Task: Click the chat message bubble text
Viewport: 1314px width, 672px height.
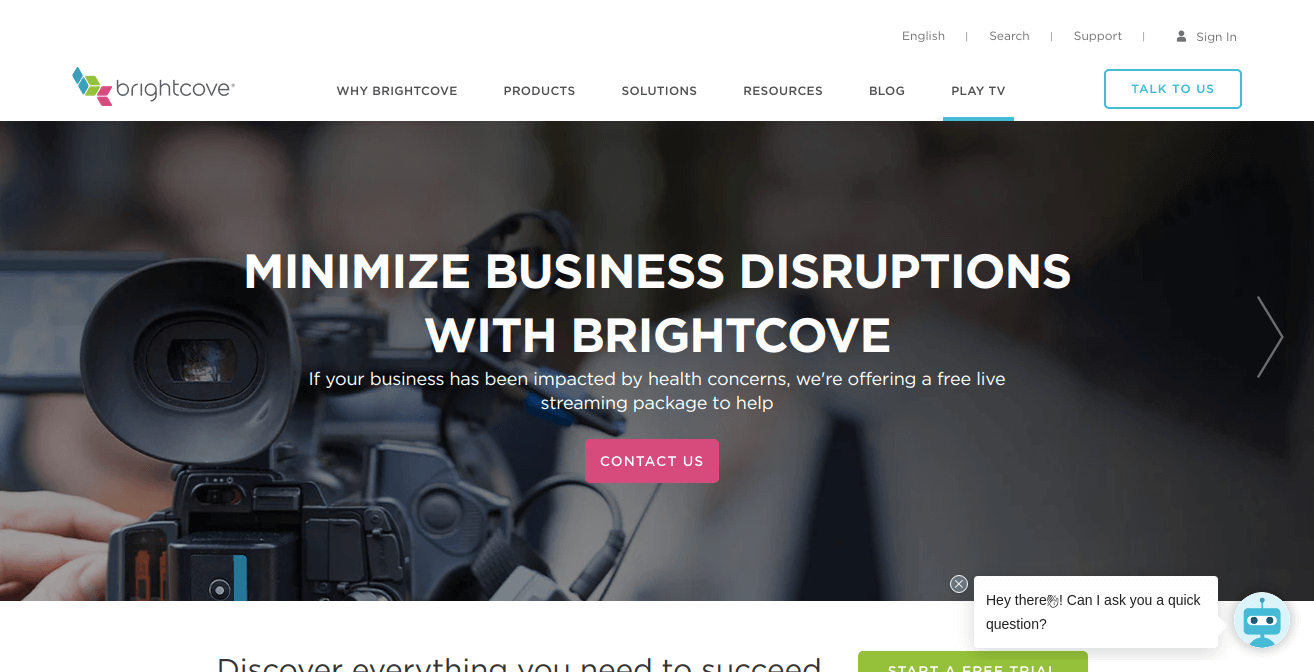Action: 1093,612
